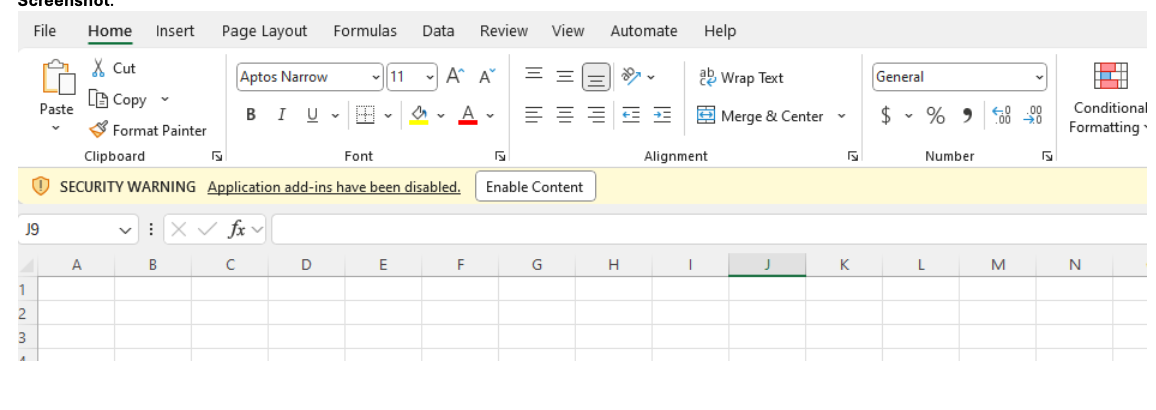Apply percent style number format
1156x410 pixels.
[x=935, y=116]
